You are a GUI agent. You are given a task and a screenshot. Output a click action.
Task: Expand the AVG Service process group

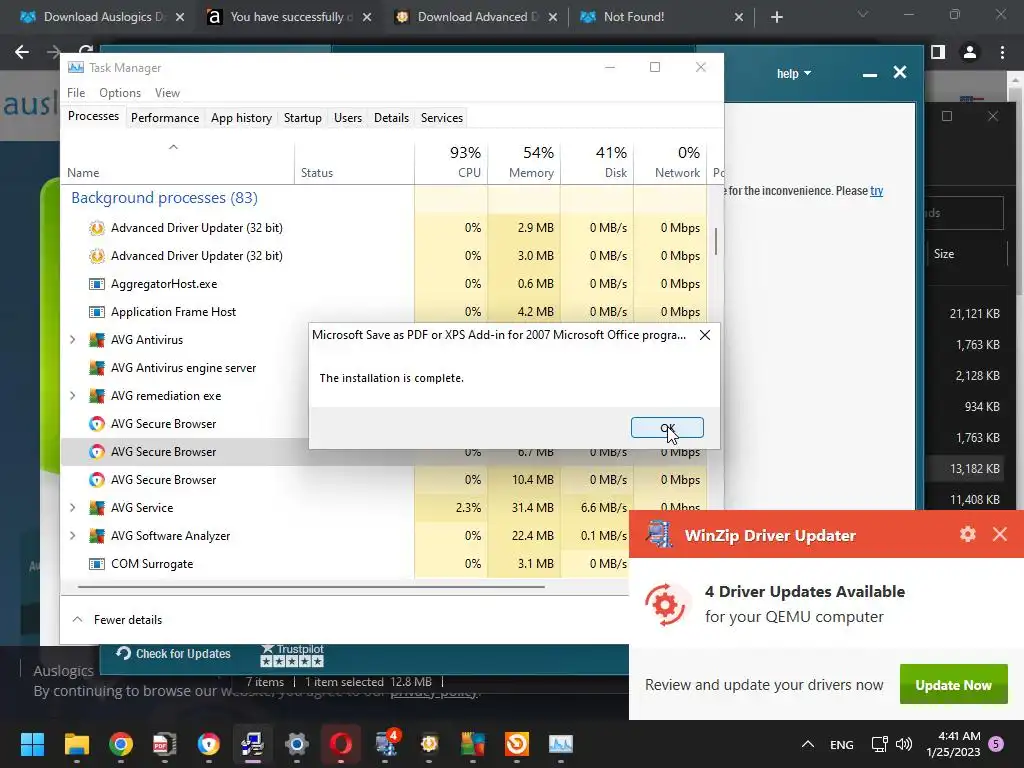72,507
